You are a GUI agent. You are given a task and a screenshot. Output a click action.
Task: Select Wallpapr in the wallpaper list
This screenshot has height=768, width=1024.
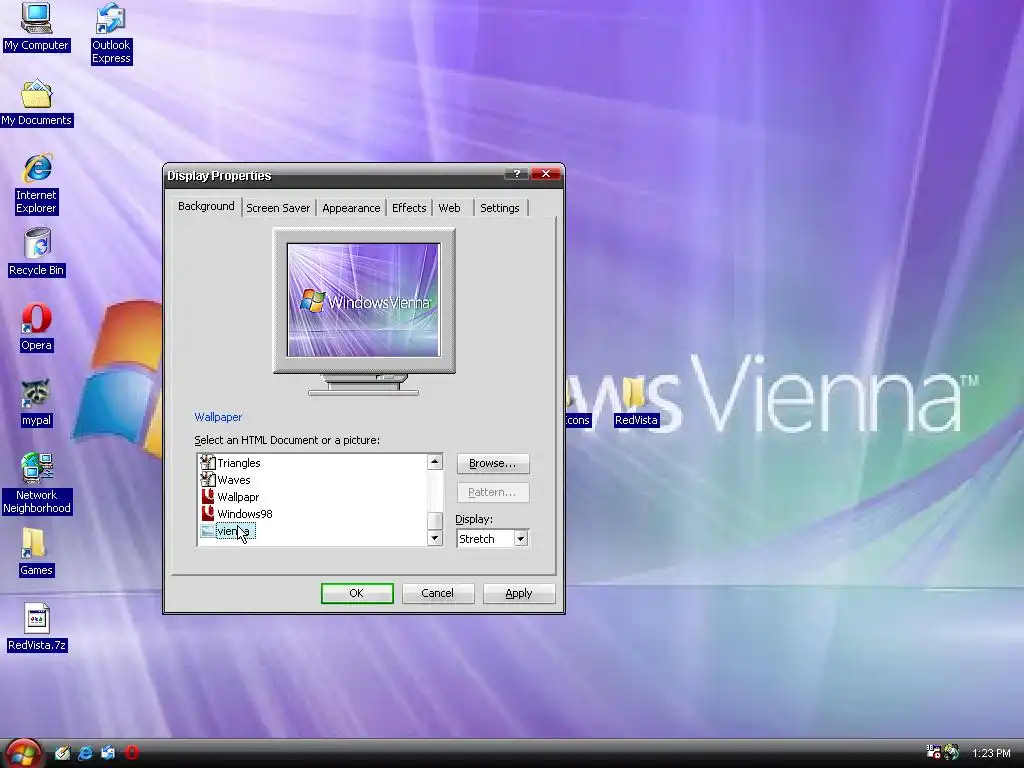[238, 497]
